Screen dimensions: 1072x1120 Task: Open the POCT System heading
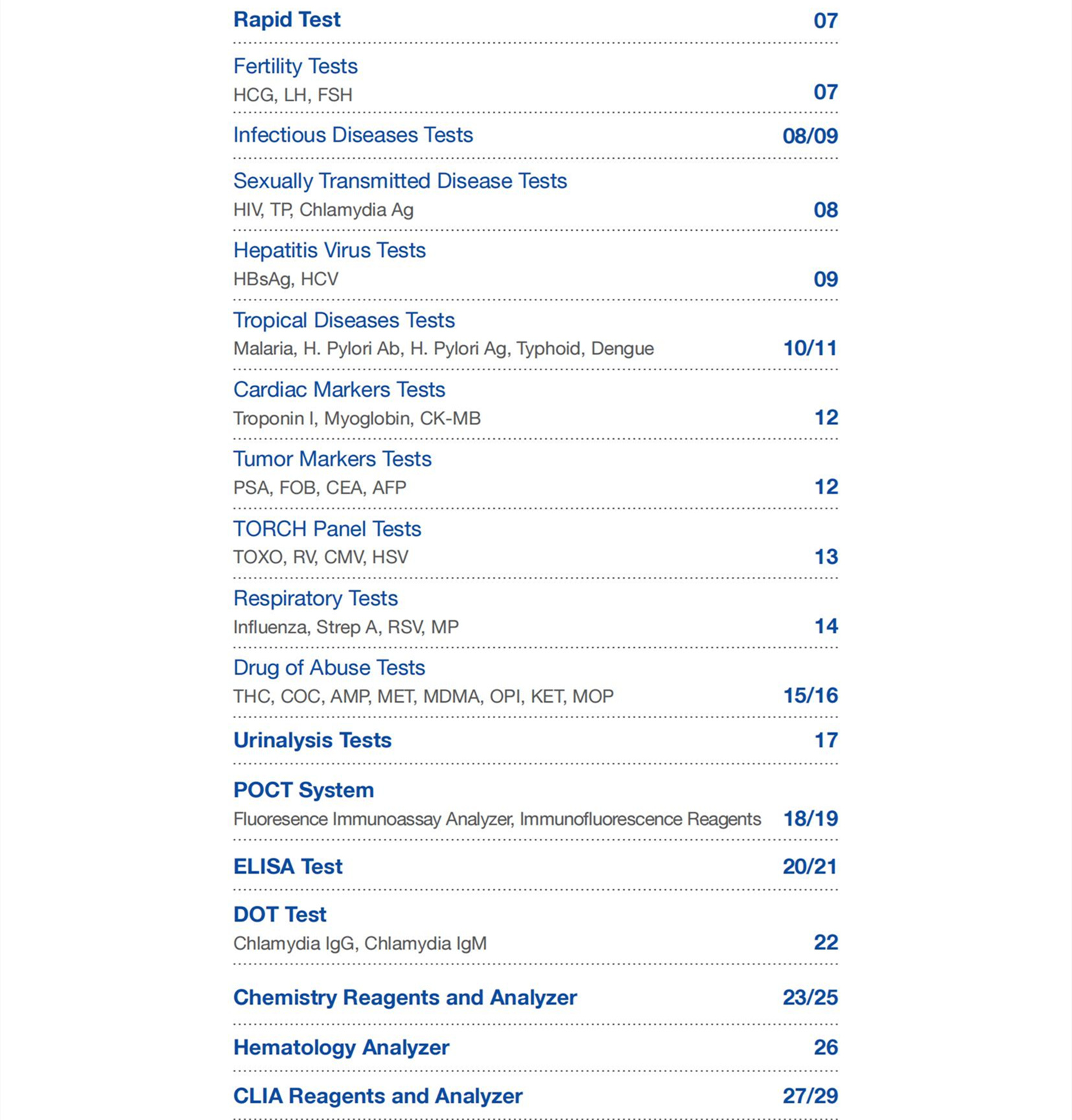click(303, 790)
